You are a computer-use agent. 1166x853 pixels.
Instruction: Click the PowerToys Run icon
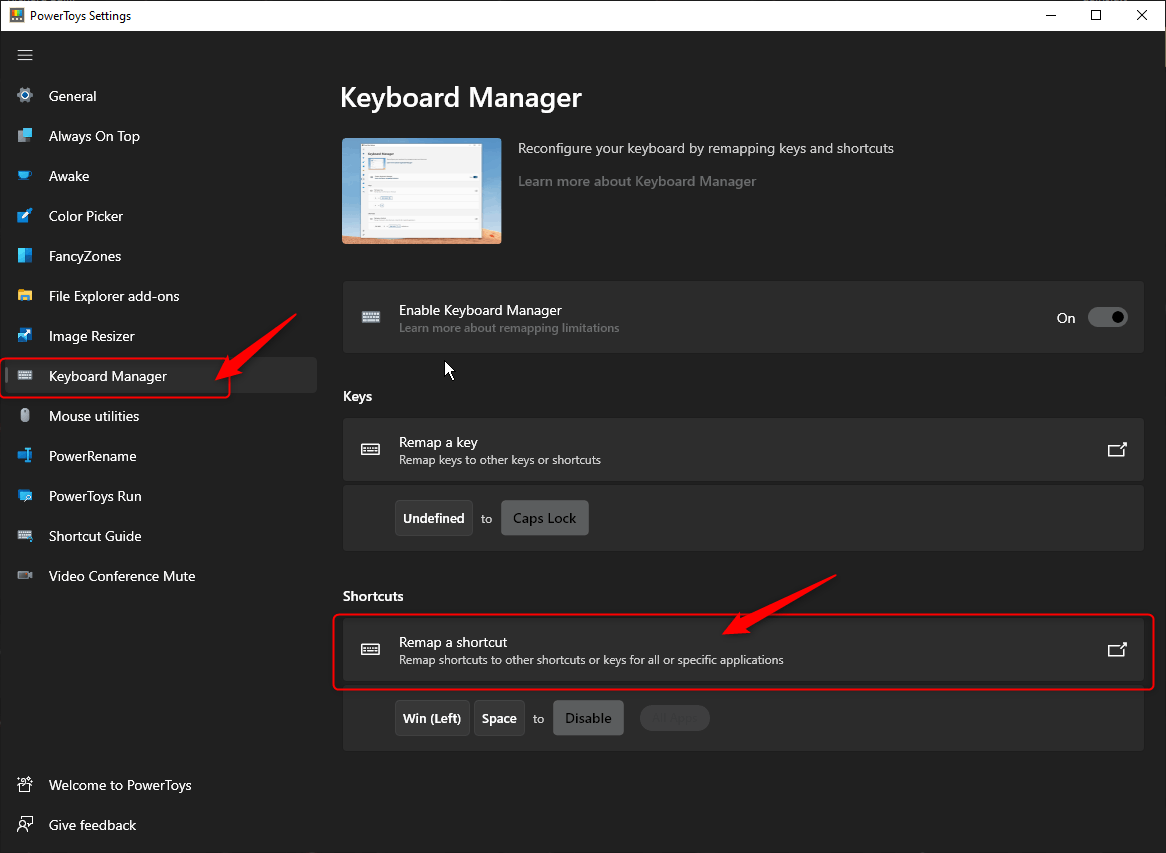25,495
